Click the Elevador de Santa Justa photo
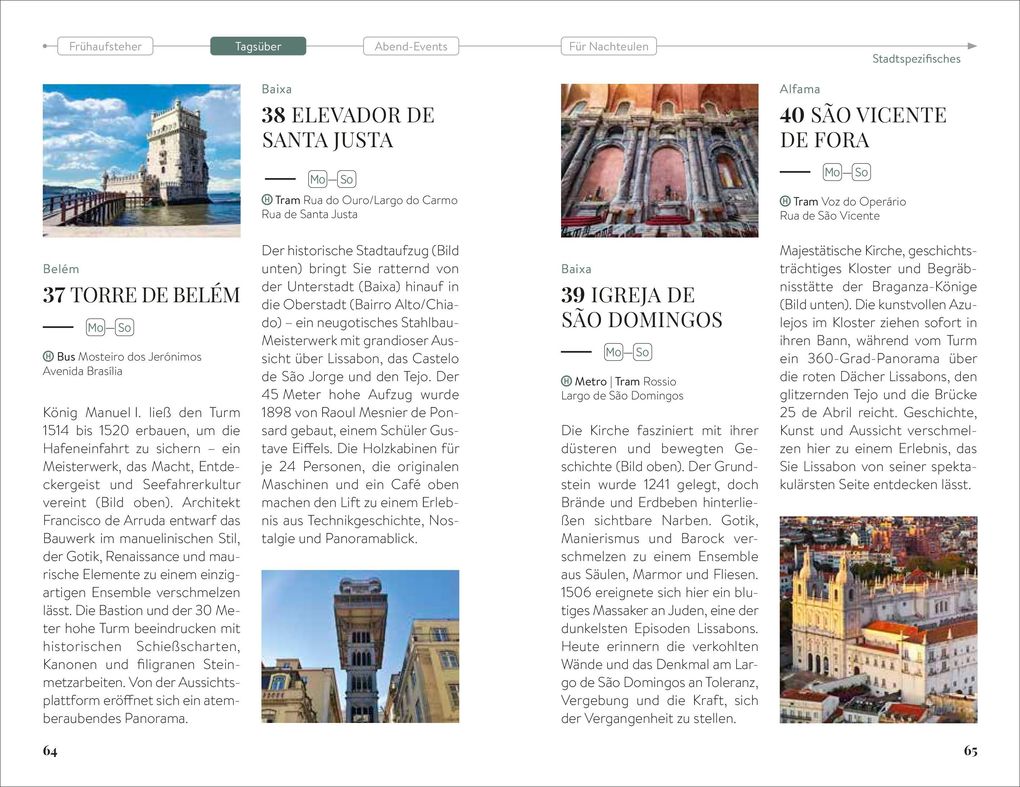The height and width of the screenshot is (787, 1020). [x=360, y=647]
